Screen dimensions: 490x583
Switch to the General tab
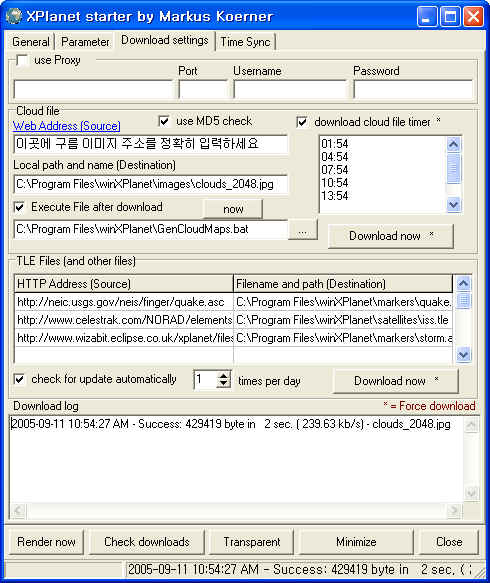coord(30,42)
